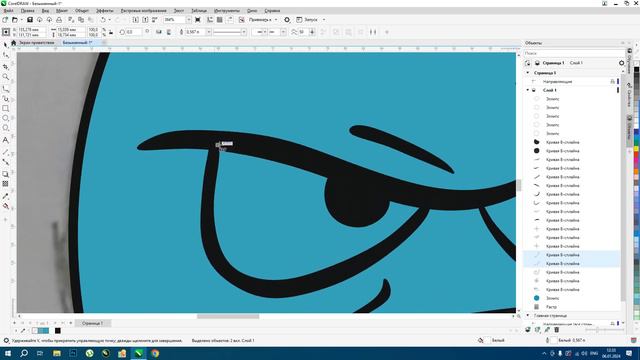Viewport: 640px width, 360px height.
Task: Select the Drop Shadow tool
Action: click(5, 174)
